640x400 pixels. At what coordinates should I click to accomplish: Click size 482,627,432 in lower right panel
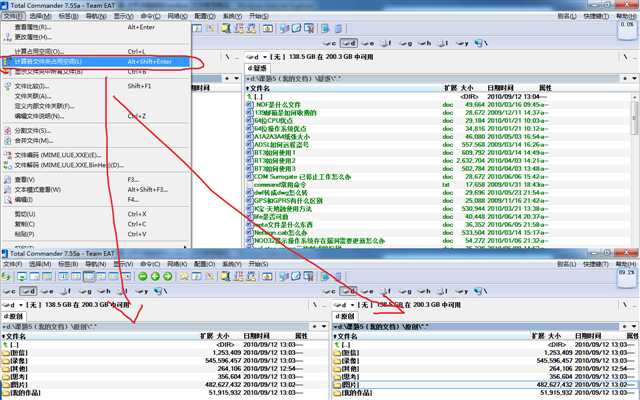click(x=555, y=384)
